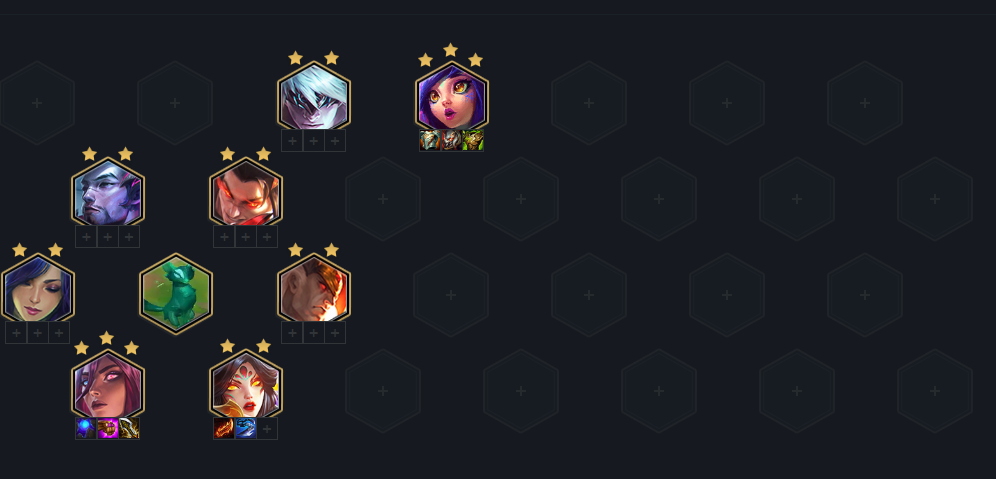Click the blue orb item under pink-haired champion
Screen dimensions: 996x479
(86, 428)
